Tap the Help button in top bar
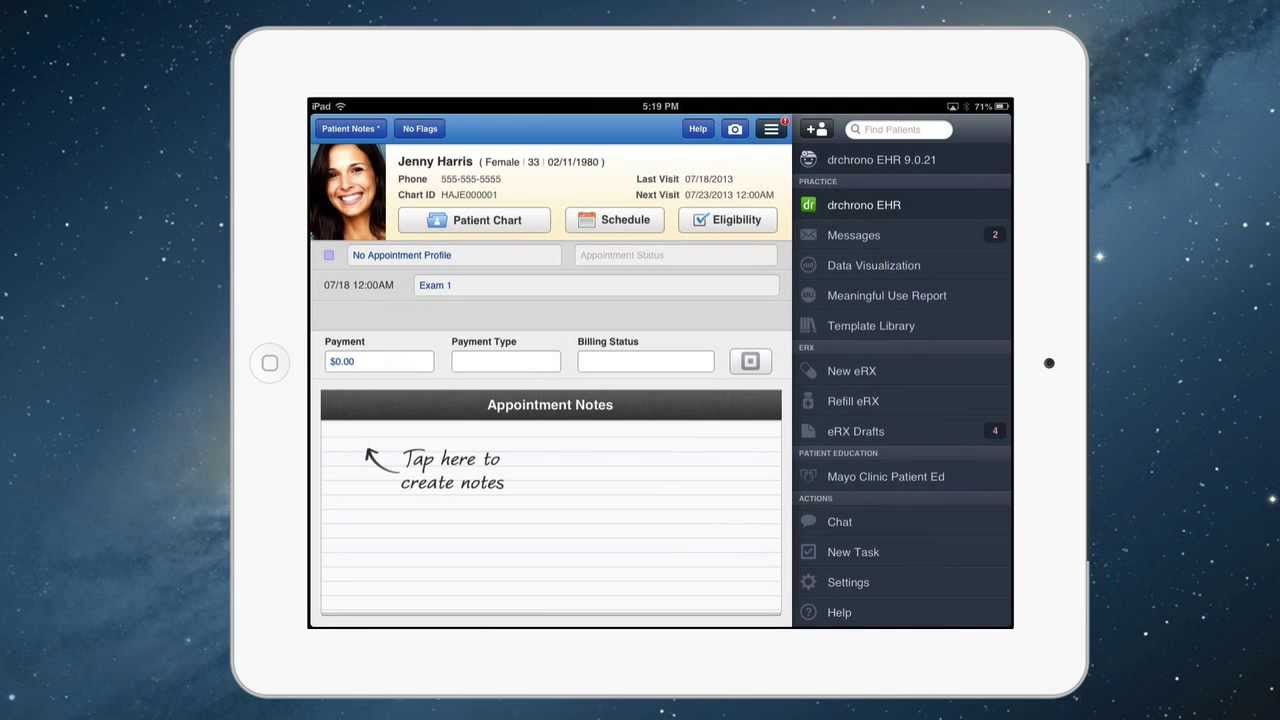 pyautogui.click(x=698, y=129)
